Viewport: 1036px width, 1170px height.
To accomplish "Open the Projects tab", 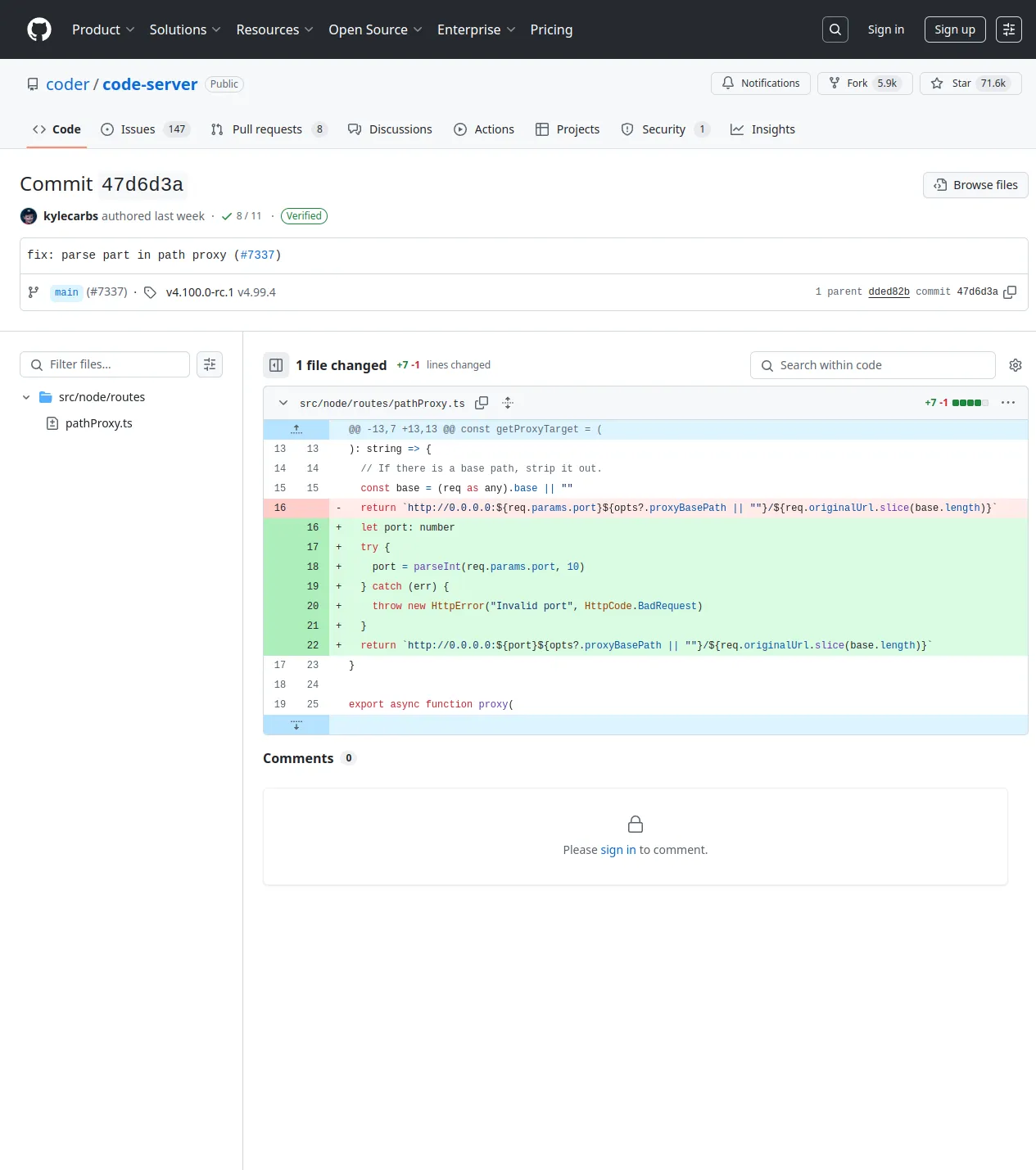I will (x=568, y=129).
